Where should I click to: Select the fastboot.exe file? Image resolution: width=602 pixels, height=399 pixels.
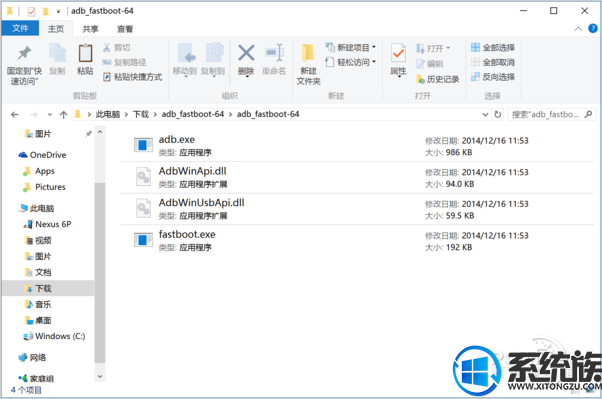[357, 240]
